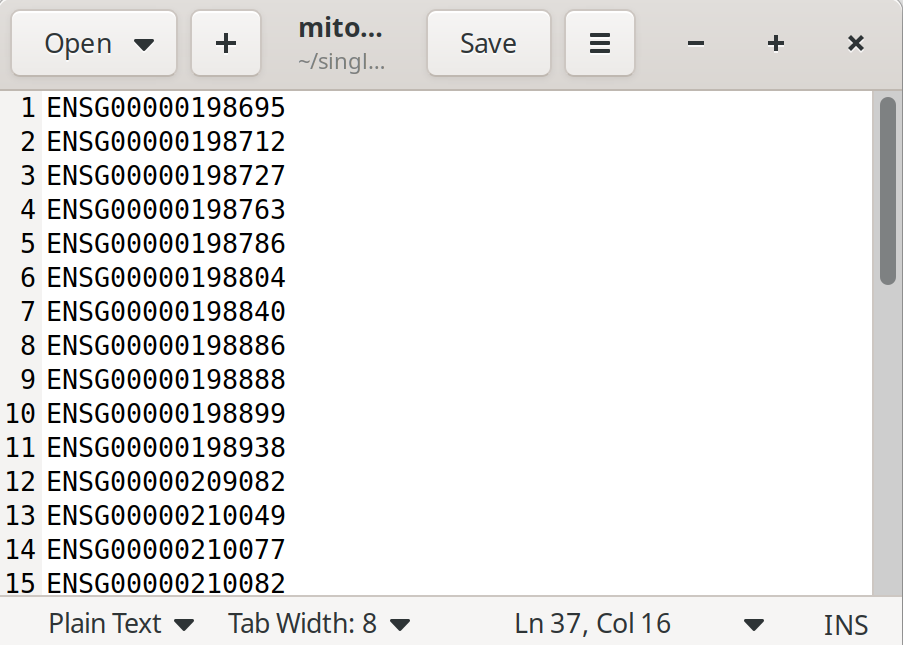This screenshot has height=645, width=903.
Task: Place cursor on line ENSG00000198695
Action: pyautogui.click(x=166, y=107)
